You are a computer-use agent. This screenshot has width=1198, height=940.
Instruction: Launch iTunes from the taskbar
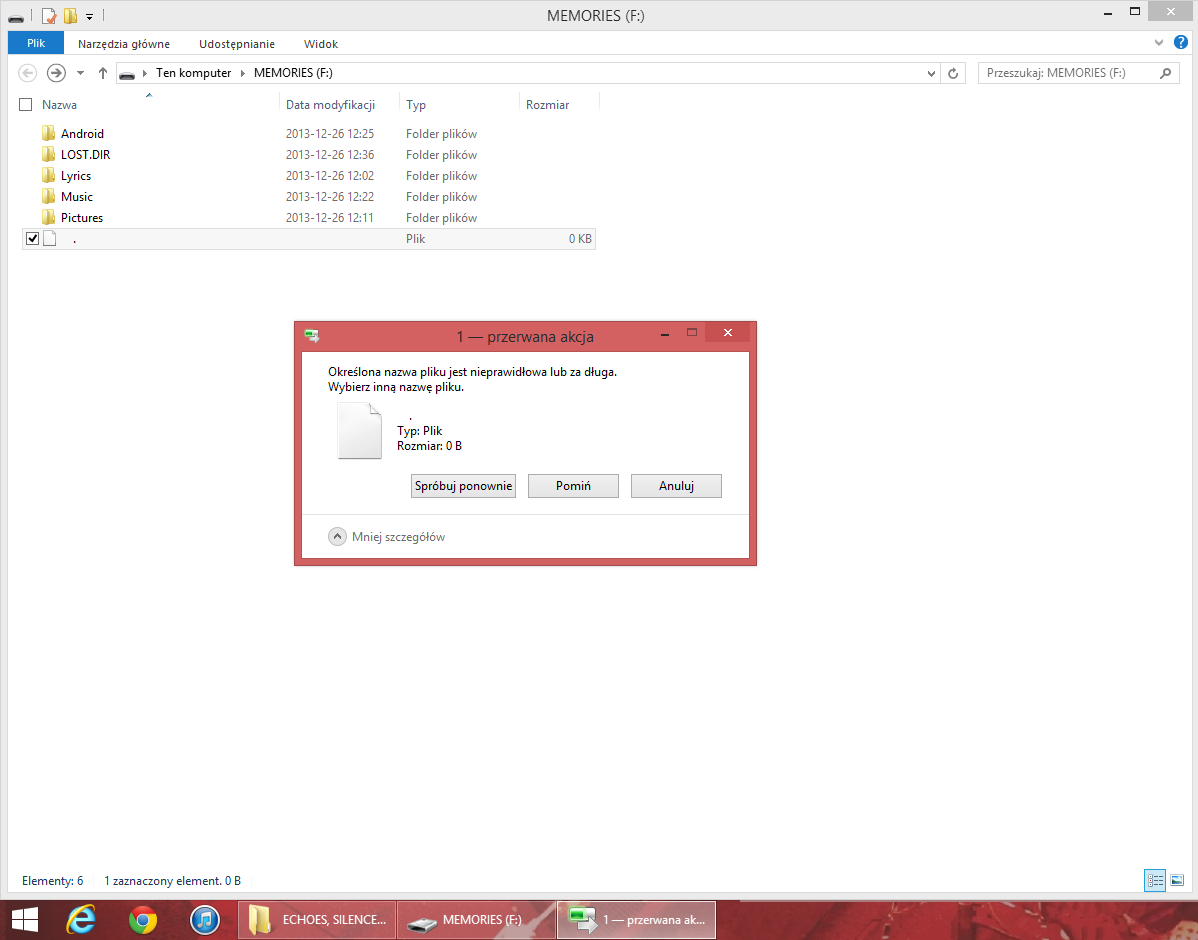tap(204, 919)
